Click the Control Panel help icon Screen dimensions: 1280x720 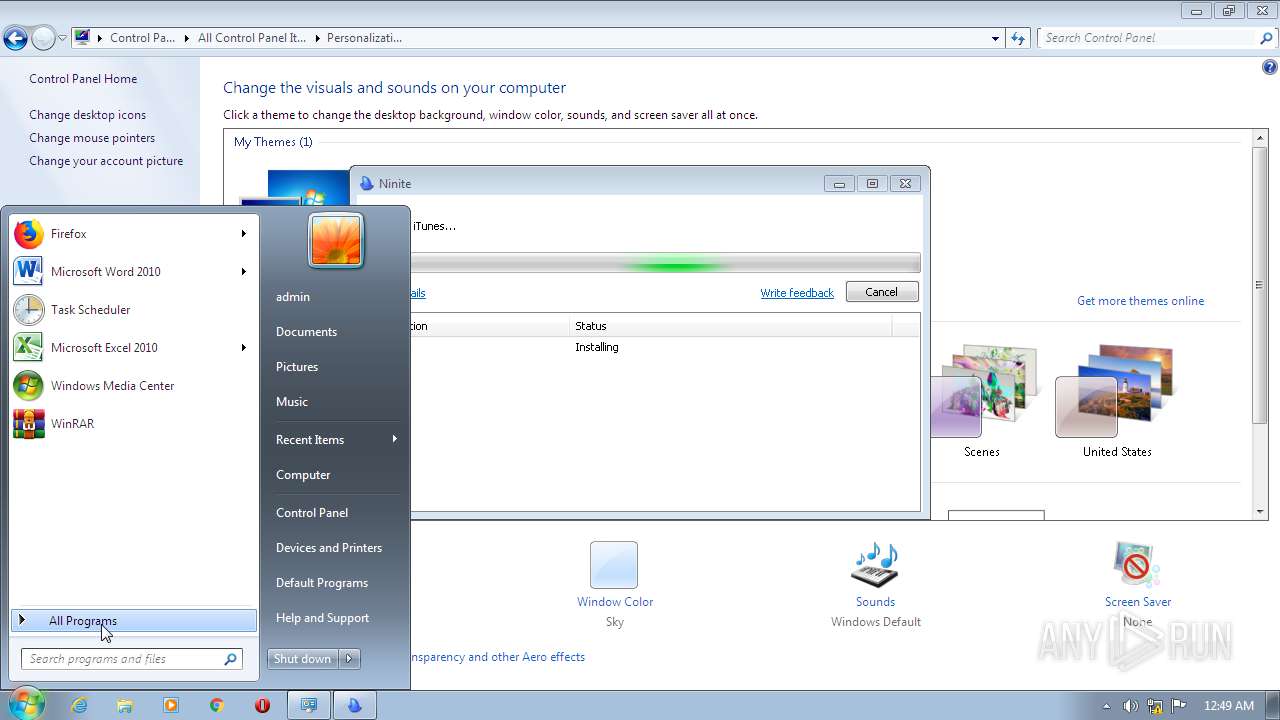coord(1269,68)
